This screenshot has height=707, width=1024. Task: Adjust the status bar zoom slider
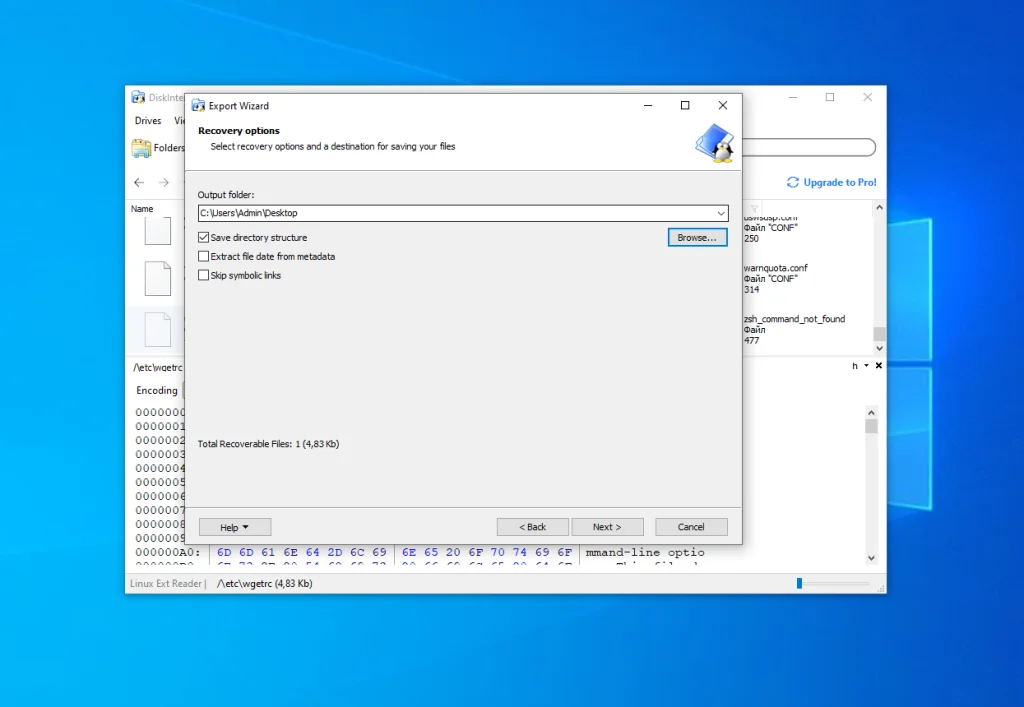click(800, 583)
